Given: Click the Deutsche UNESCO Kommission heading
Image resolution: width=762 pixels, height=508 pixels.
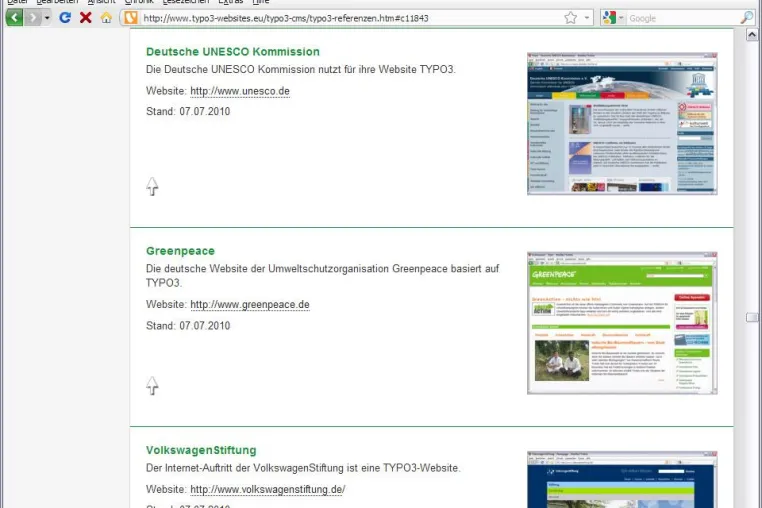Looking at the screenshot, I should 233,52.
